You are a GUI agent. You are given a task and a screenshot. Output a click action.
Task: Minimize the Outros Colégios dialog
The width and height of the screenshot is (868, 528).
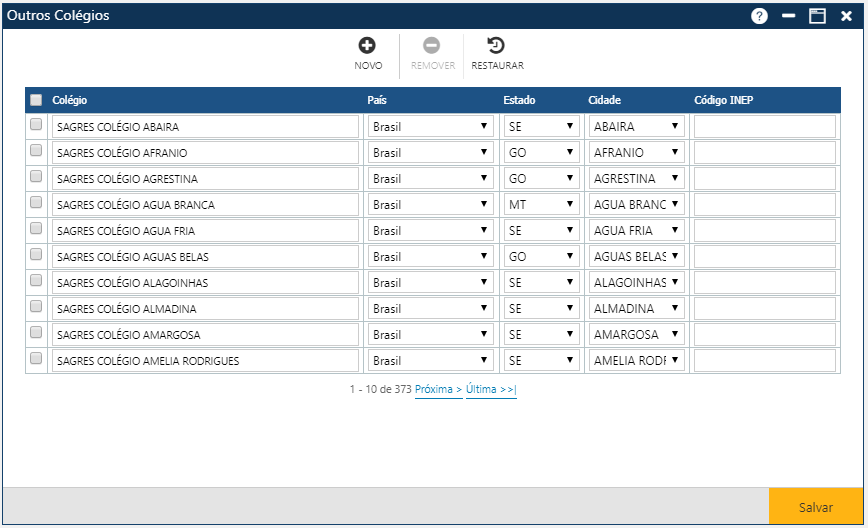click(x=788, y=16)
